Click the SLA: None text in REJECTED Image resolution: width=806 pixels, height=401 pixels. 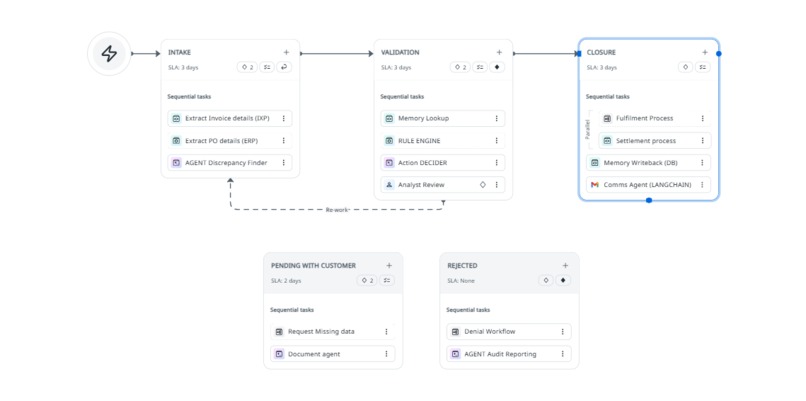pyautogui.click(x=461, y=281)
